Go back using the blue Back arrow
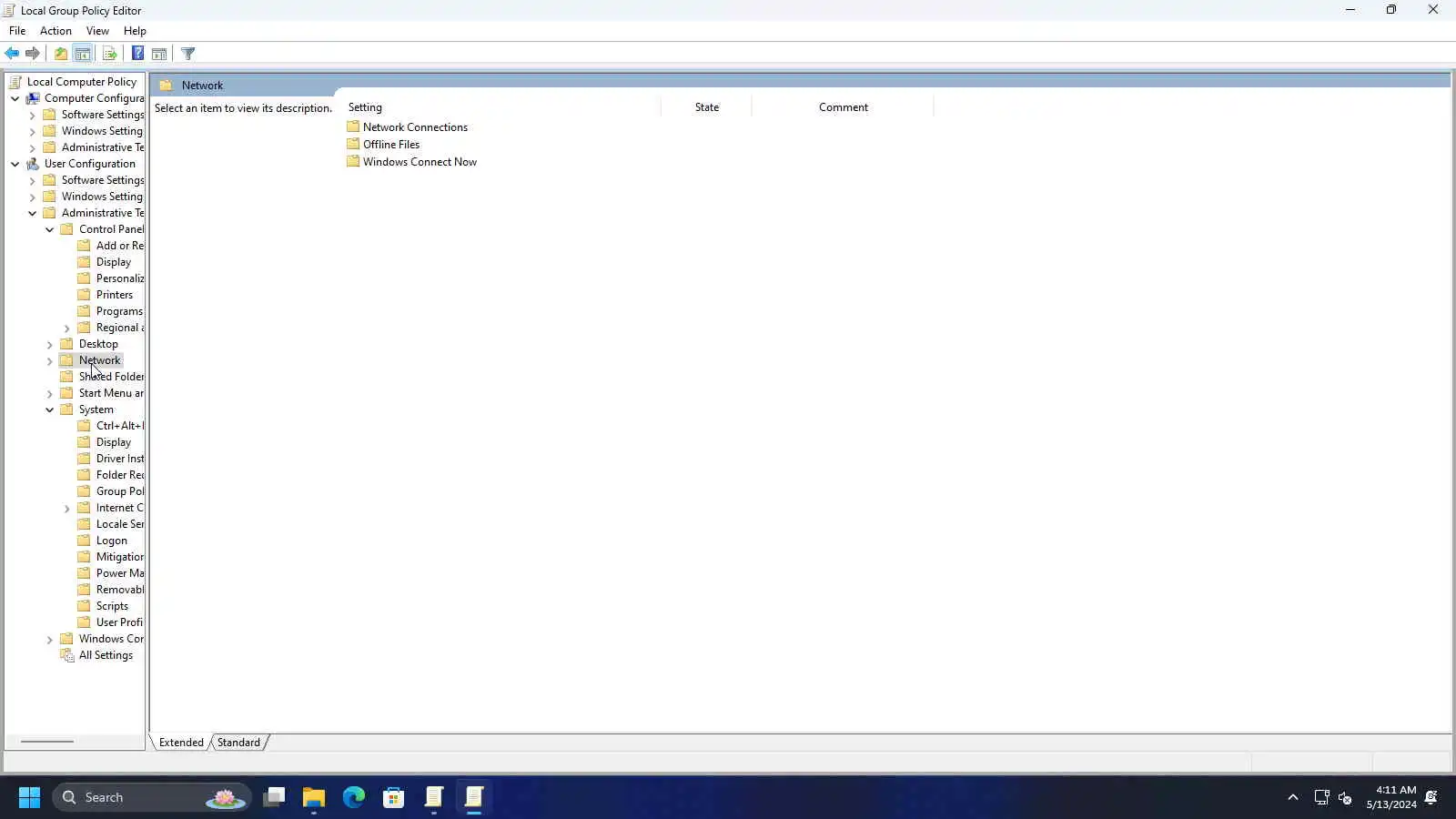Viewport: 1456px width, 819px height. pyautogui.click(x=12, y=54)
